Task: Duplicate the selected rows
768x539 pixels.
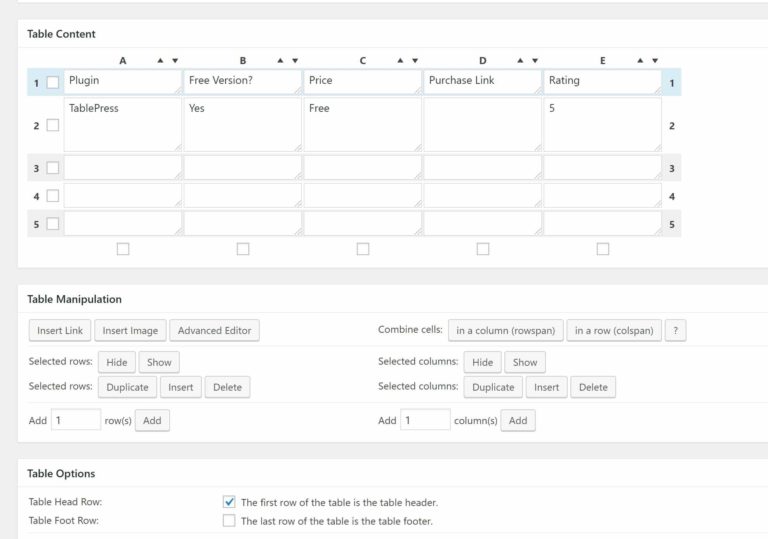Action: [x=127, y=387]
